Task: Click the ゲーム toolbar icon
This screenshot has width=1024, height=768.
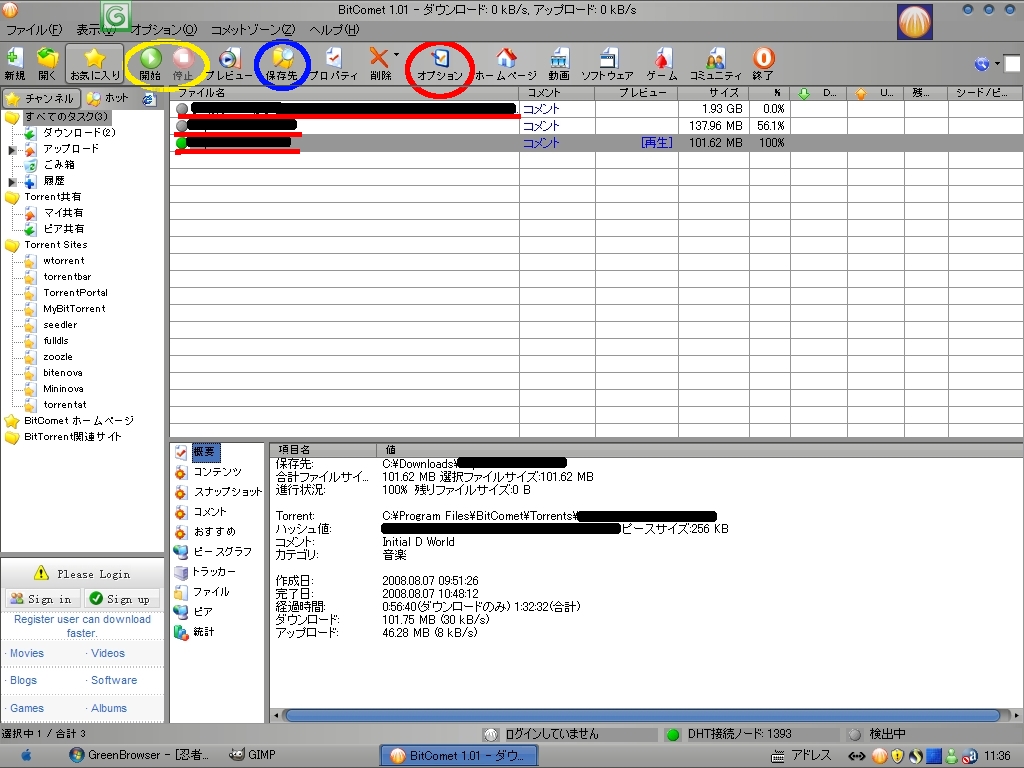Action: coord(662,64)
